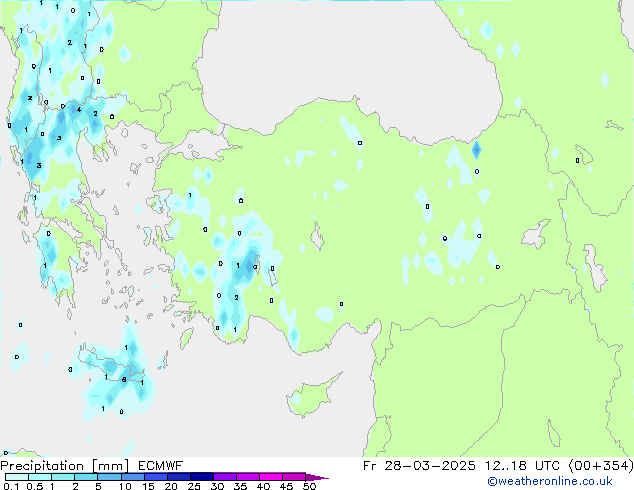634x490 pixels.
Task: Click the forecast date "28-03-2025"
Action: click(x=429, y=466)
